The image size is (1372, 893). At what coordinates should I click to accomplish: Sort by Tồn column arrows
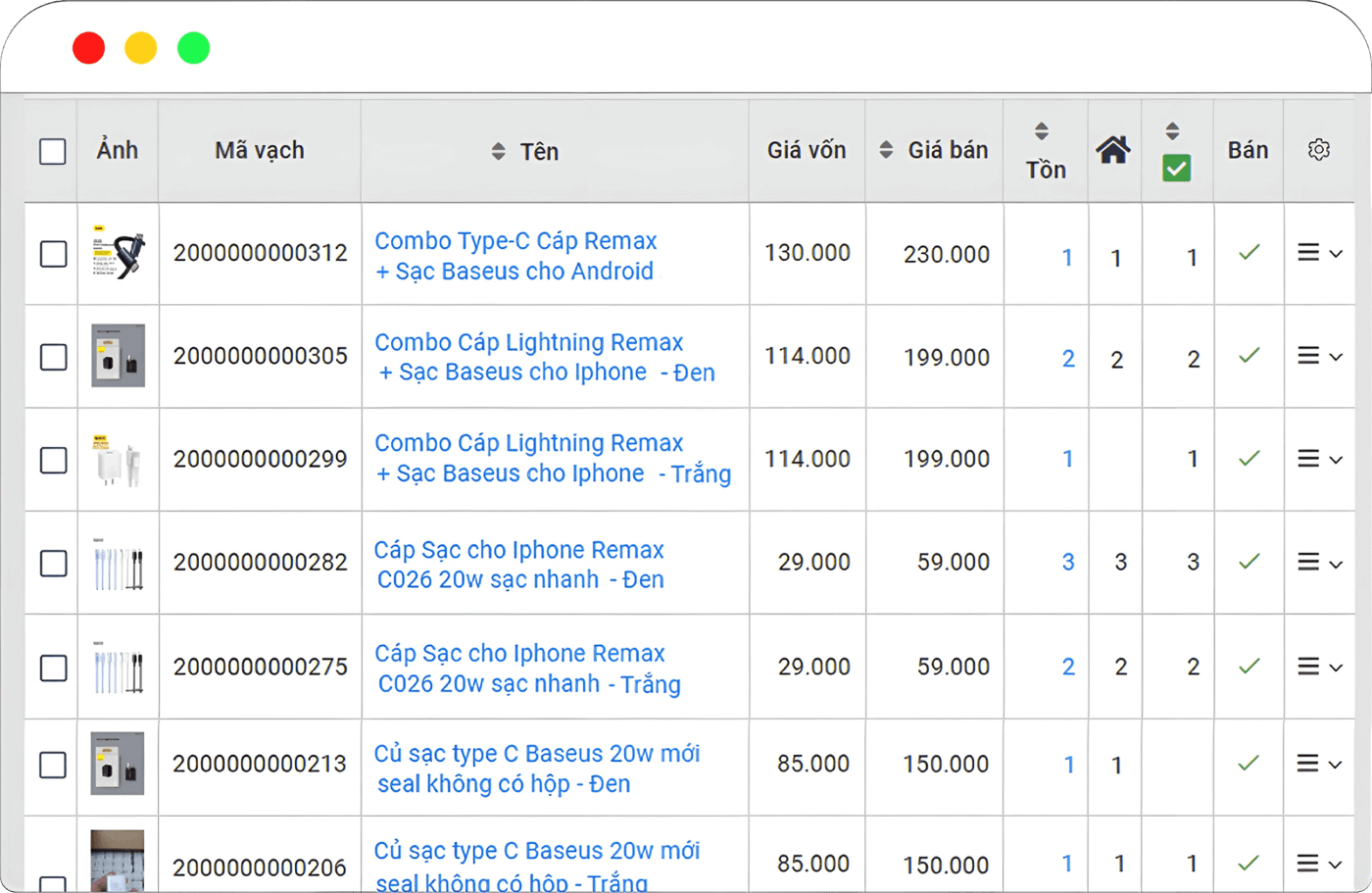click(x=1042, y=131)
